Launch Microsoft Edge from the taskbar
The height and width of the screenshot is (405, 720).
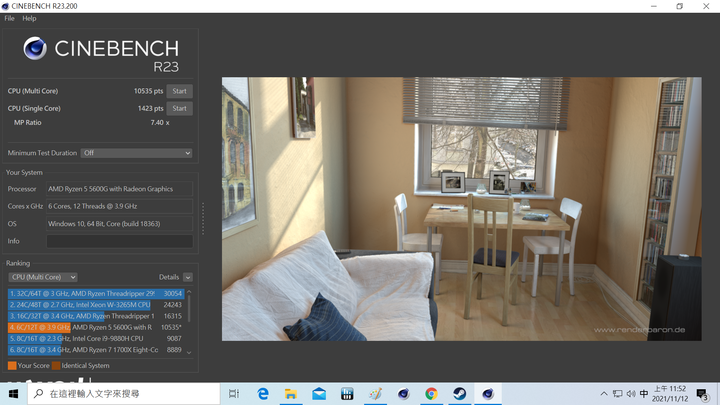click(263, 394)
